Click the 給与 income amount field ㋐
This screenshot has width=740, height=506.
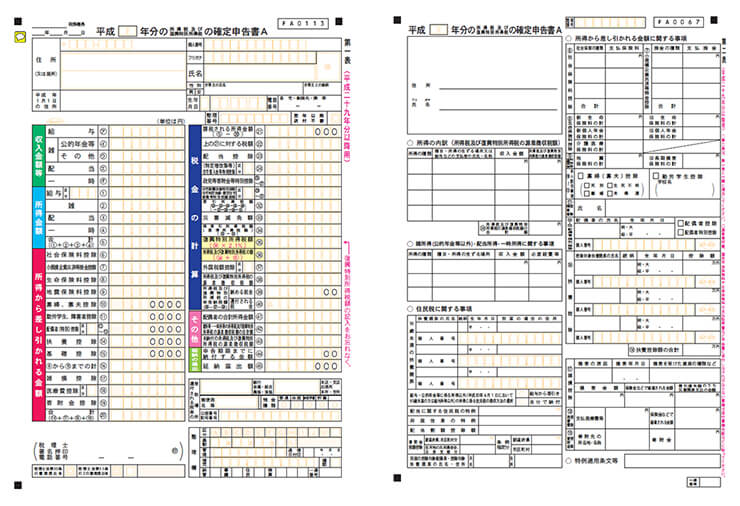pos(146,131)
